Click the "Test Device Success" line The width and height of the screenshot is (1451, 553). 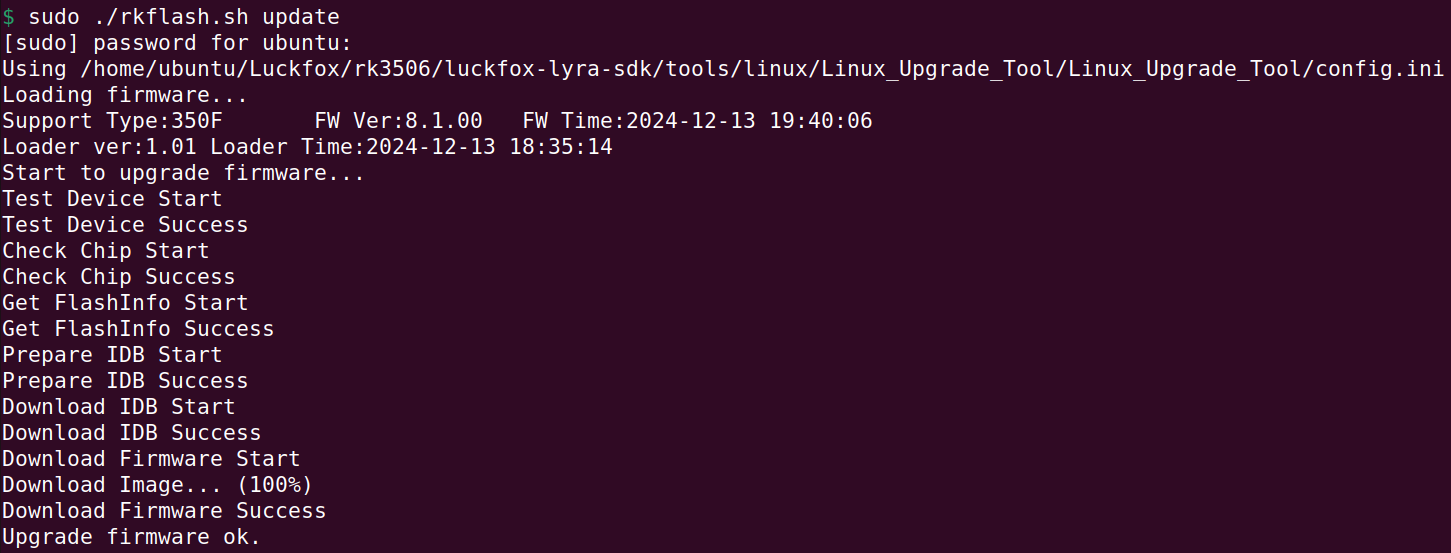point(125,225)
